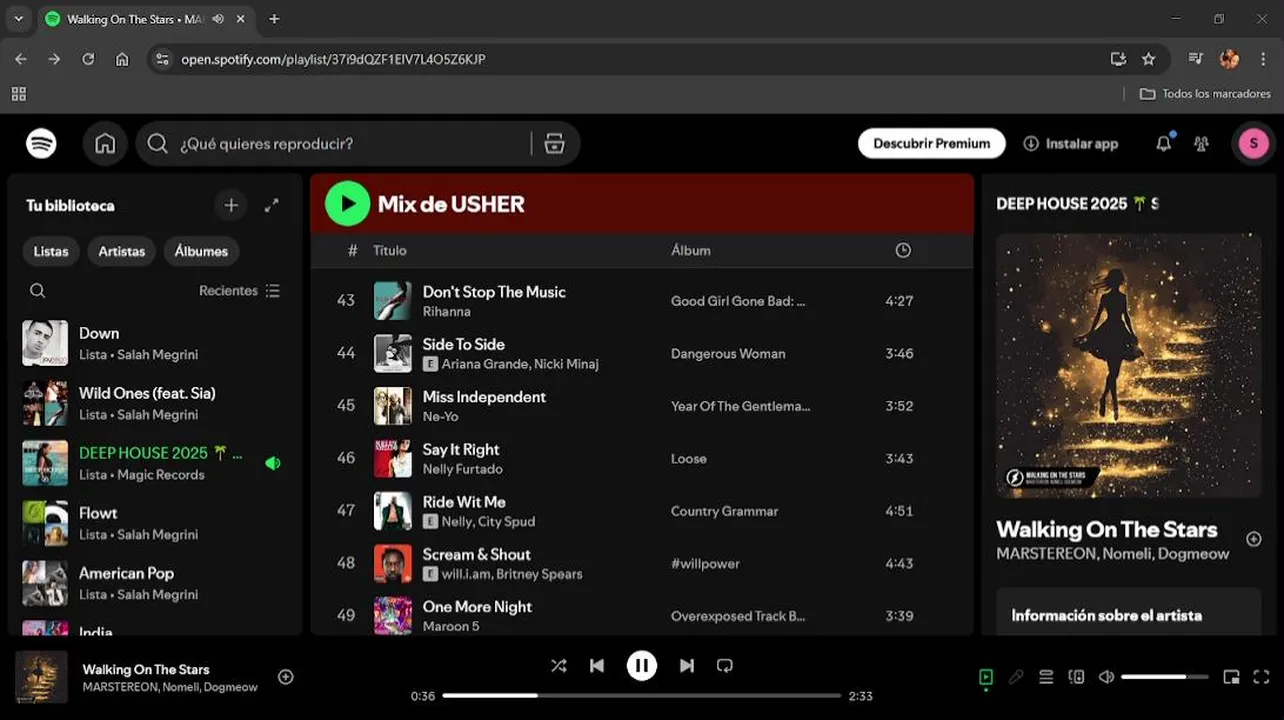Image resolution: width=1284 pixels, height=720 pixels.
Task: Open the user profile avatar
Action: pyautogui.click(x=1254, y=144)
